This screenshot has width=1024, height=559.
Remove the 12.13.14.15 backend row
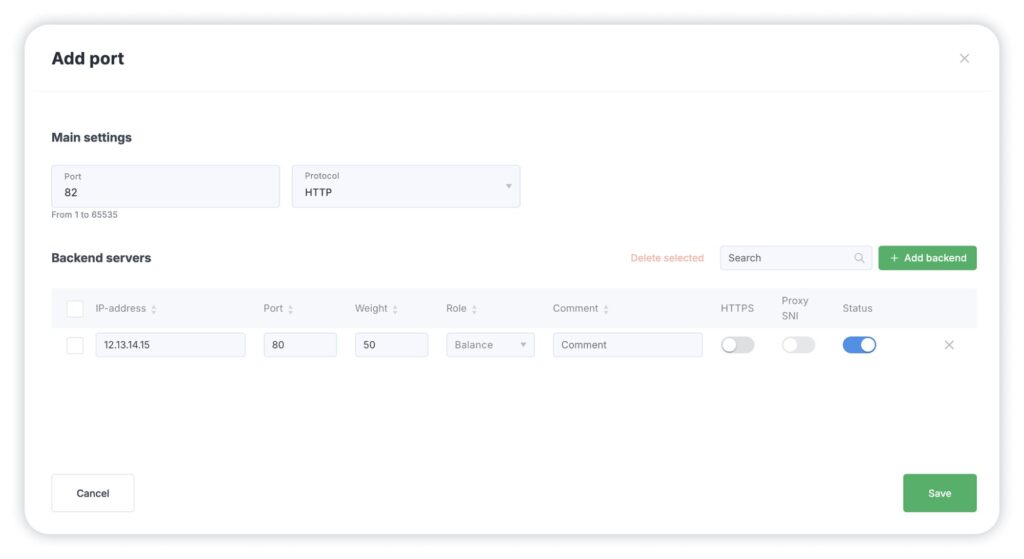pos(949,345)
